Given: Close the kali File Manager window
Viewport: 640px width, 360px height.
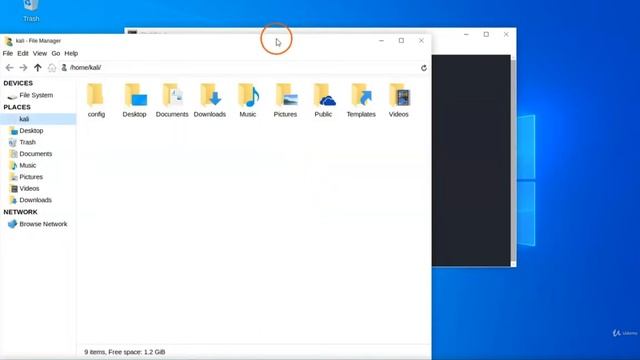Looking at the screenshot, I should click(421, 41).
